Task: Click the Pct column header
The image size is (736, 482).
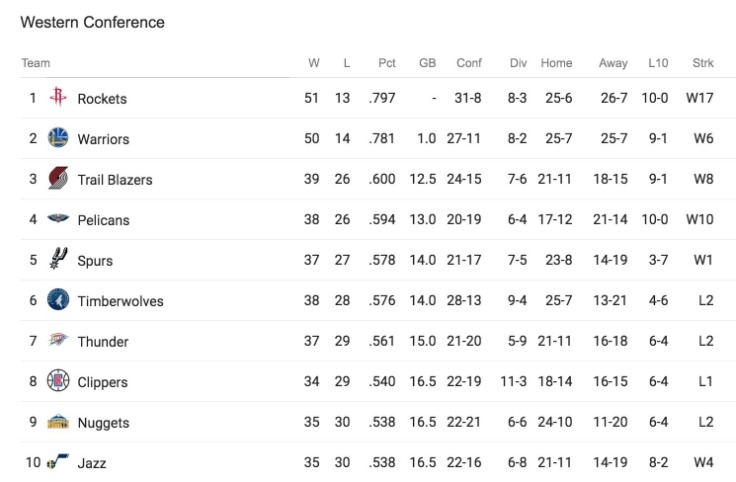Action: 387,63
